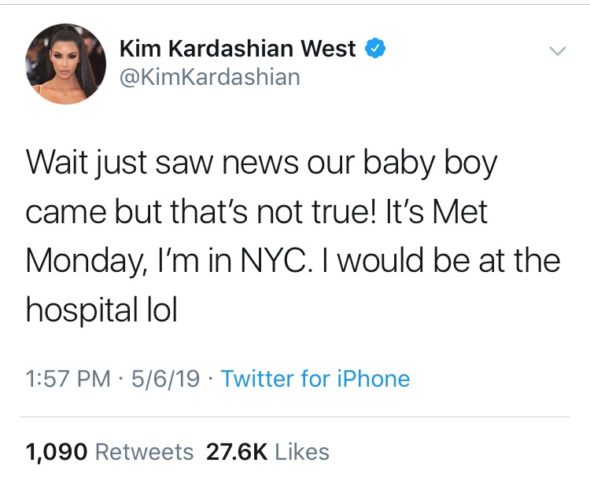
Task: Click the word 'West' in the display name
Action: tap(329, 48)
